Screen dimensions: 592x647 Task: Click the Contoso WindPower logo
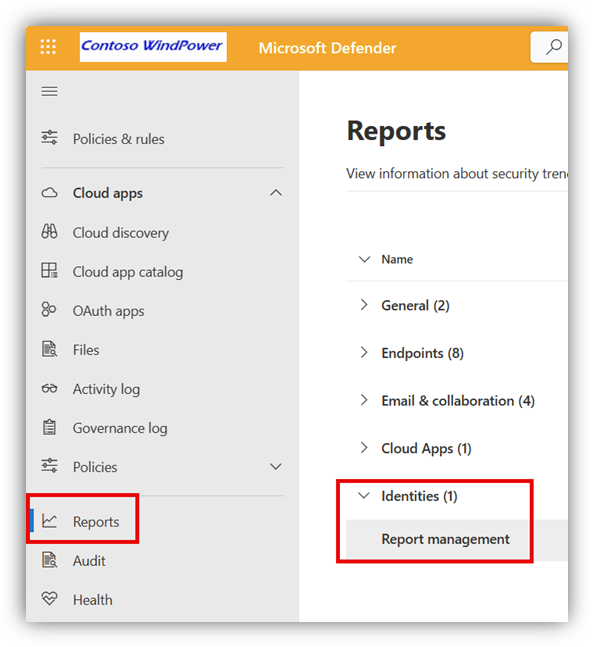coord(153,47)
